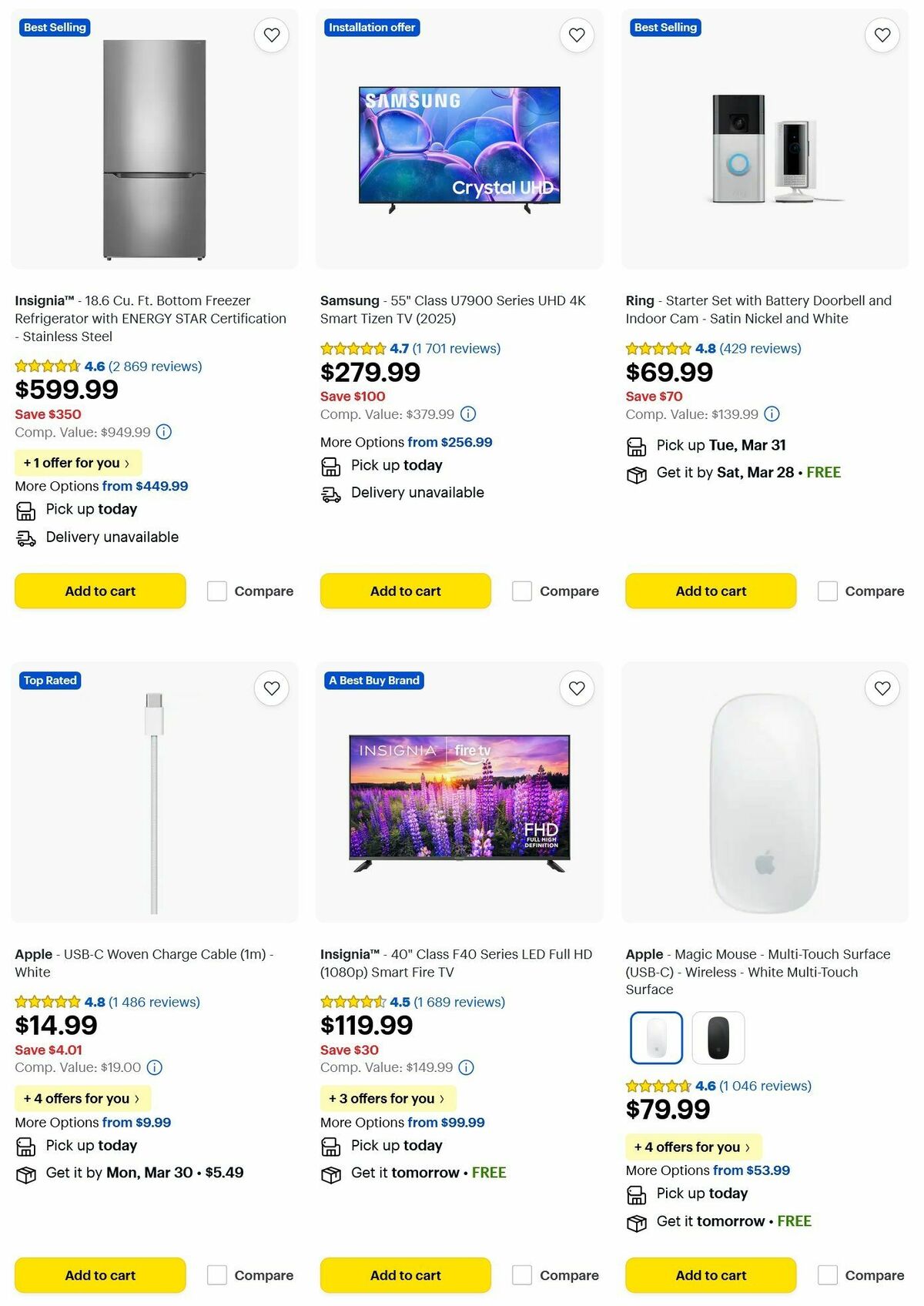Open '+4 offers for you' on the USB-C cable
924x1306 pixels.
click(82, 1099)
